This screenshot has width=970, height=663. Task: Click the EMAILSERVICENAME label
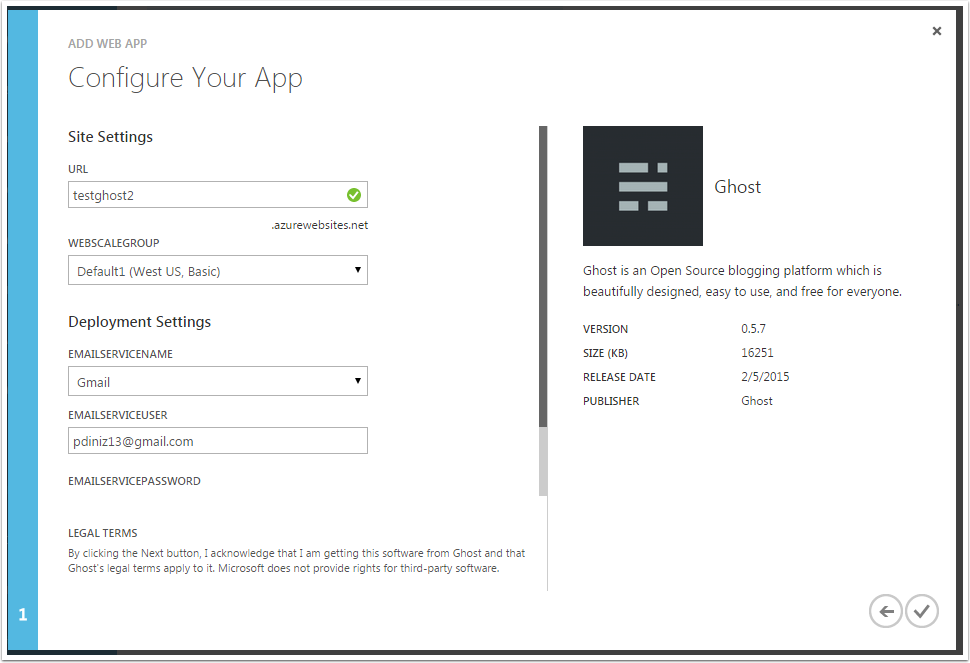(x=121, y=354)
